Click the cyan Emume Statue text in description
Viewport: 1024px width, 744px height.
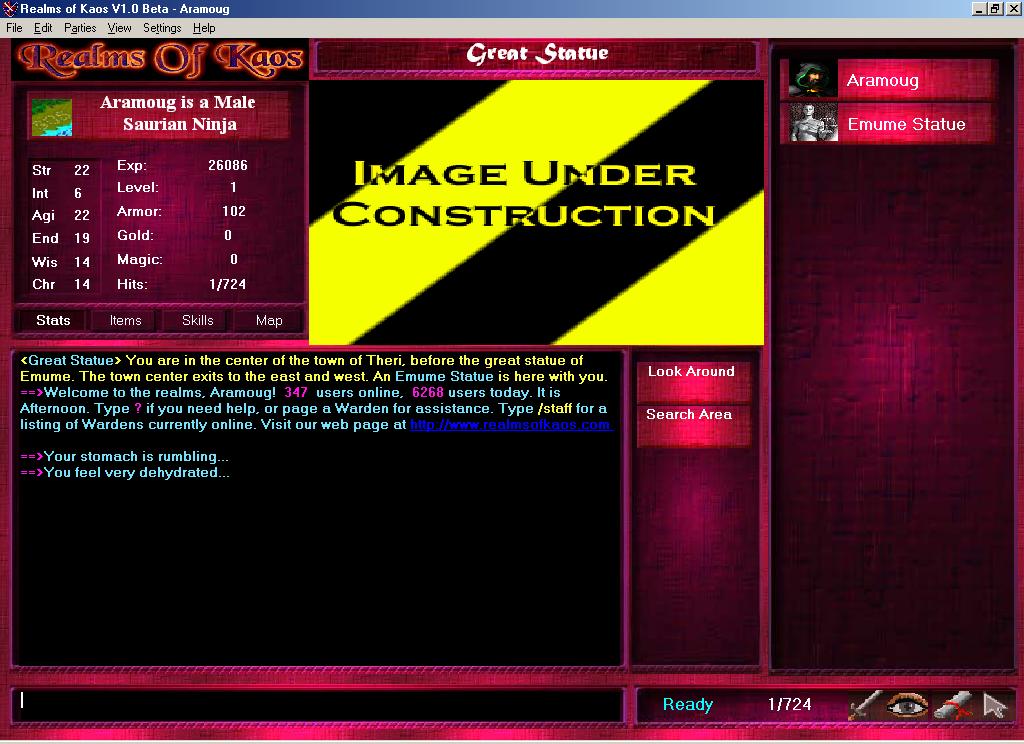(x=444, y=377)
